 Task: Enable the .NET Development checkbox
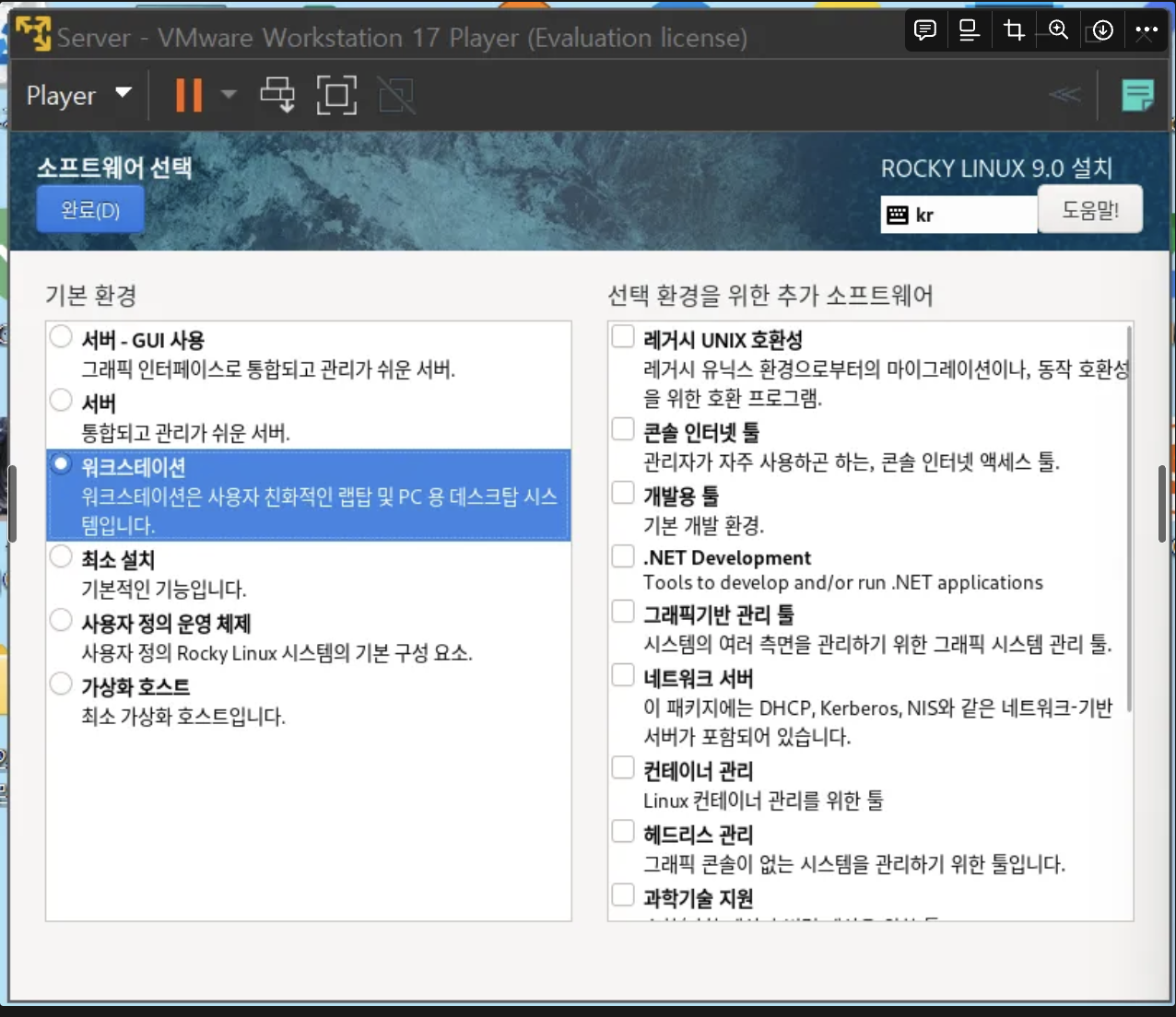(623, 555)
